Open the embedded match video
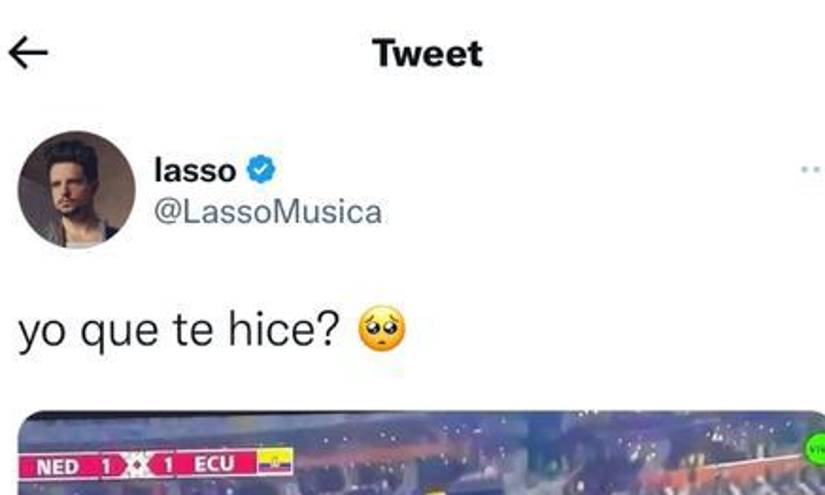Screen dimensions: 825x495 point(421,453)
